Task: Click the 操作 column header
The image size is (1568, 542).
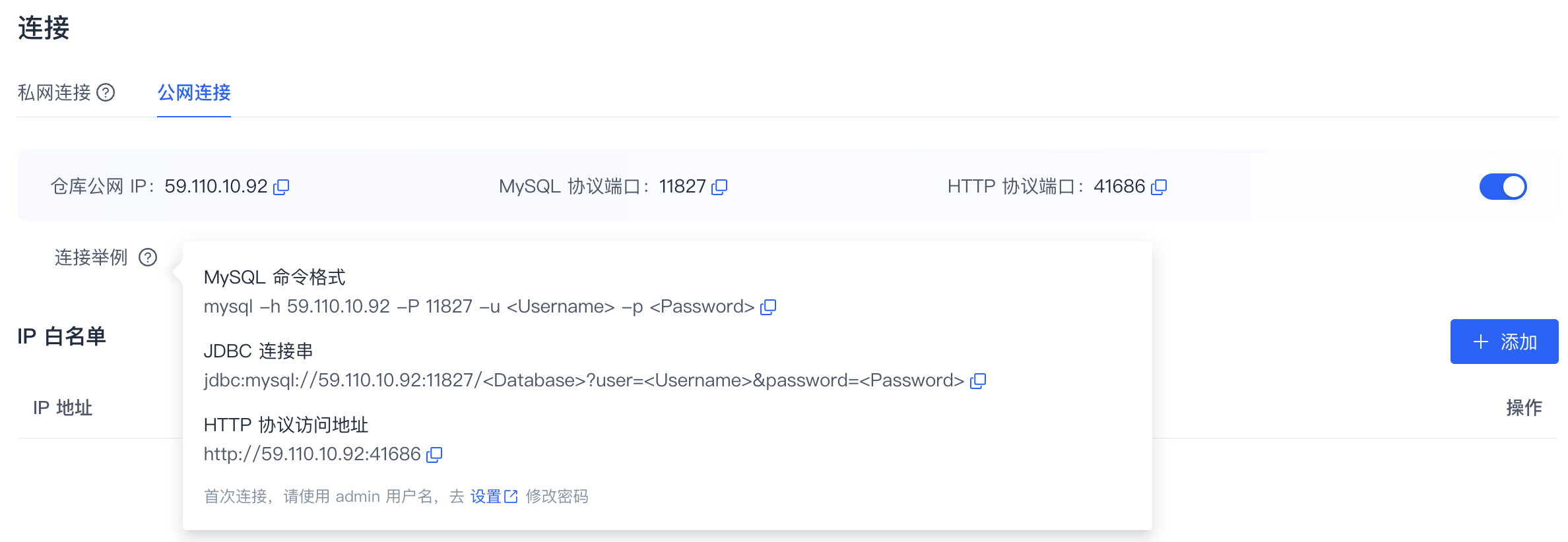Action: (x=1524, y=407)
